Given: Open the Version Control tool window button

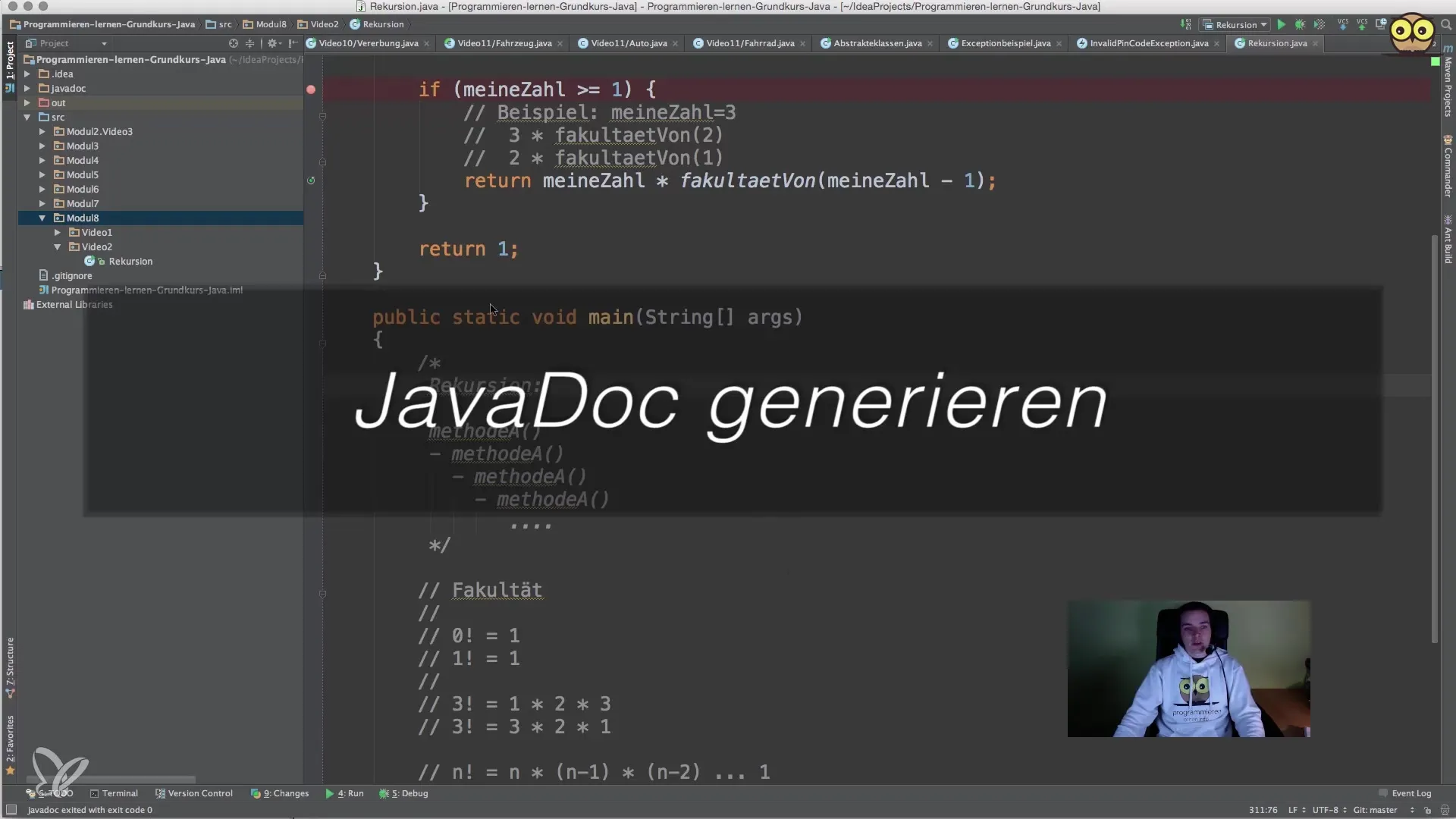Looking at the screenshot, I should 194,793.
